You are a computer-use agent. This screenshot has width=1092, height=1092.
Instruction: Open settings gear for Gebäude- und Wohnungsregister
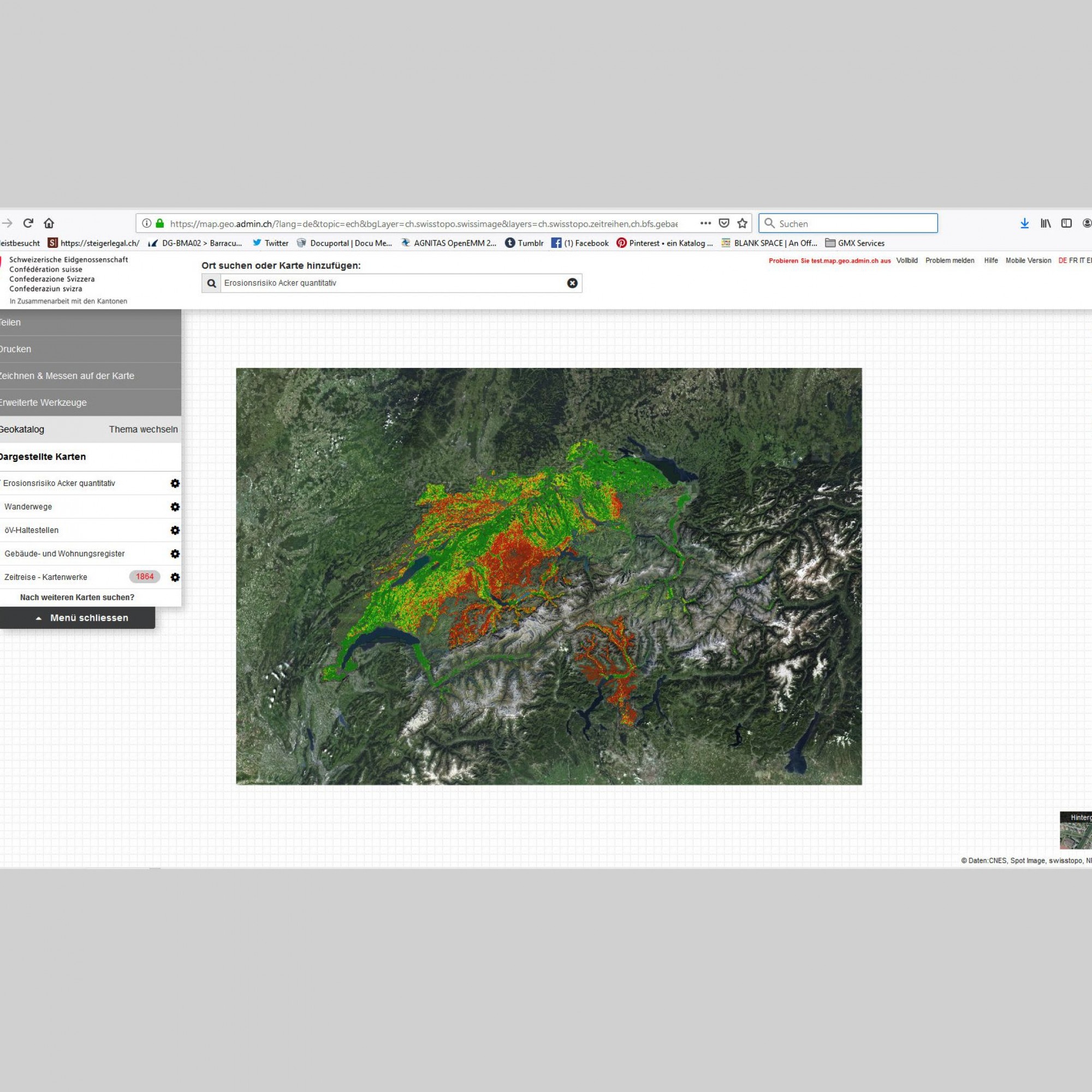tap(175, 554)
